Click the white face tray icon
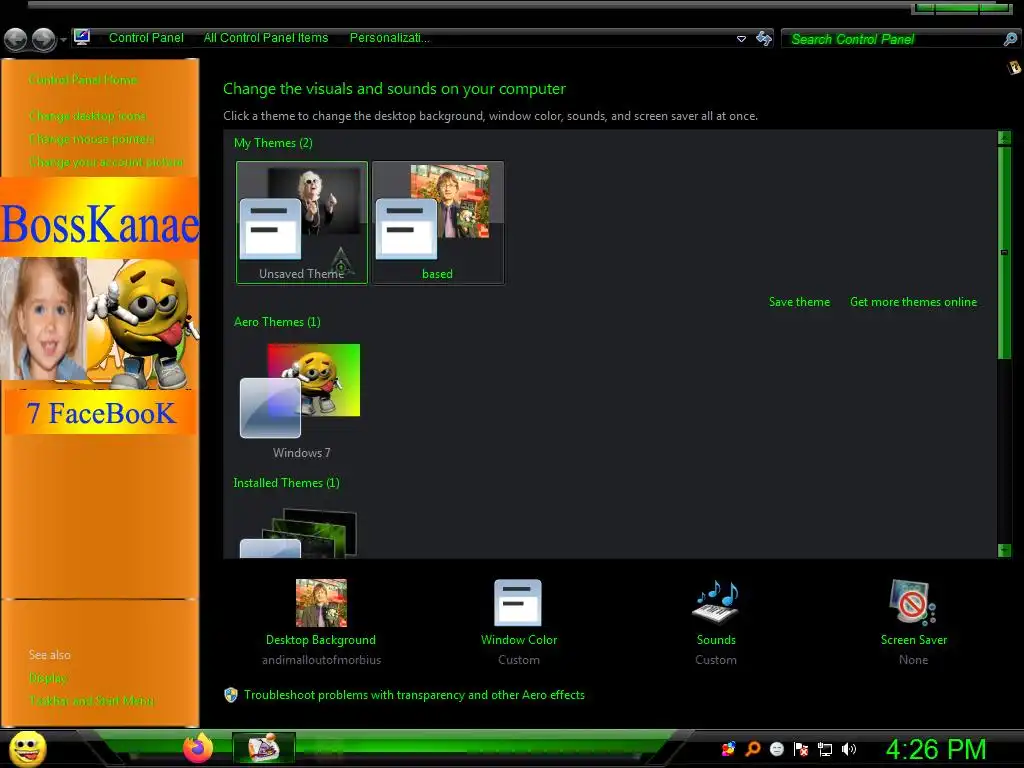The image size is (1024, 768). tap(776, 749)
